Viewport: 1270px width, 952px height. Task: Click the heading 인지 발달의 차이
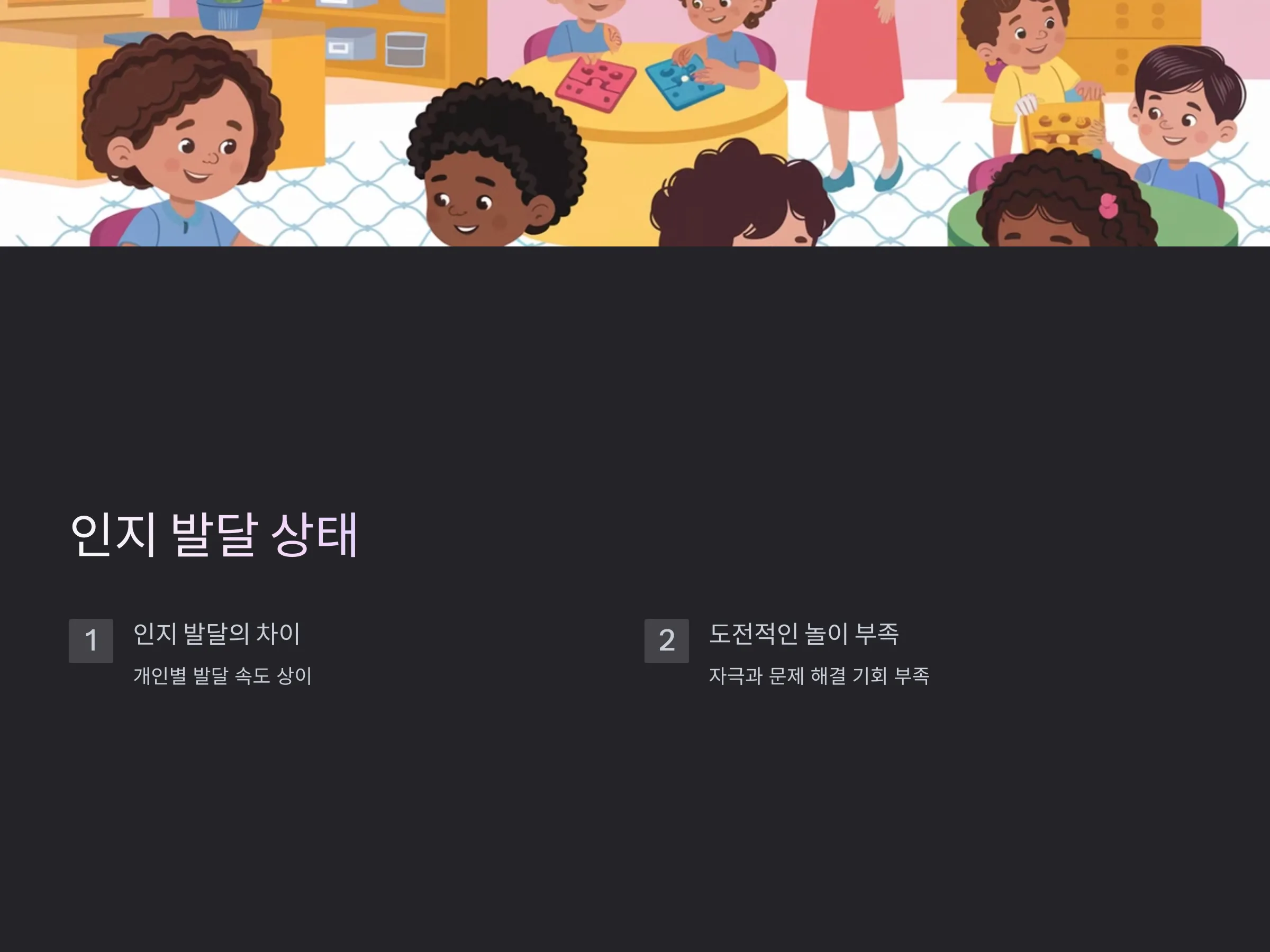(x=216, y=634)
